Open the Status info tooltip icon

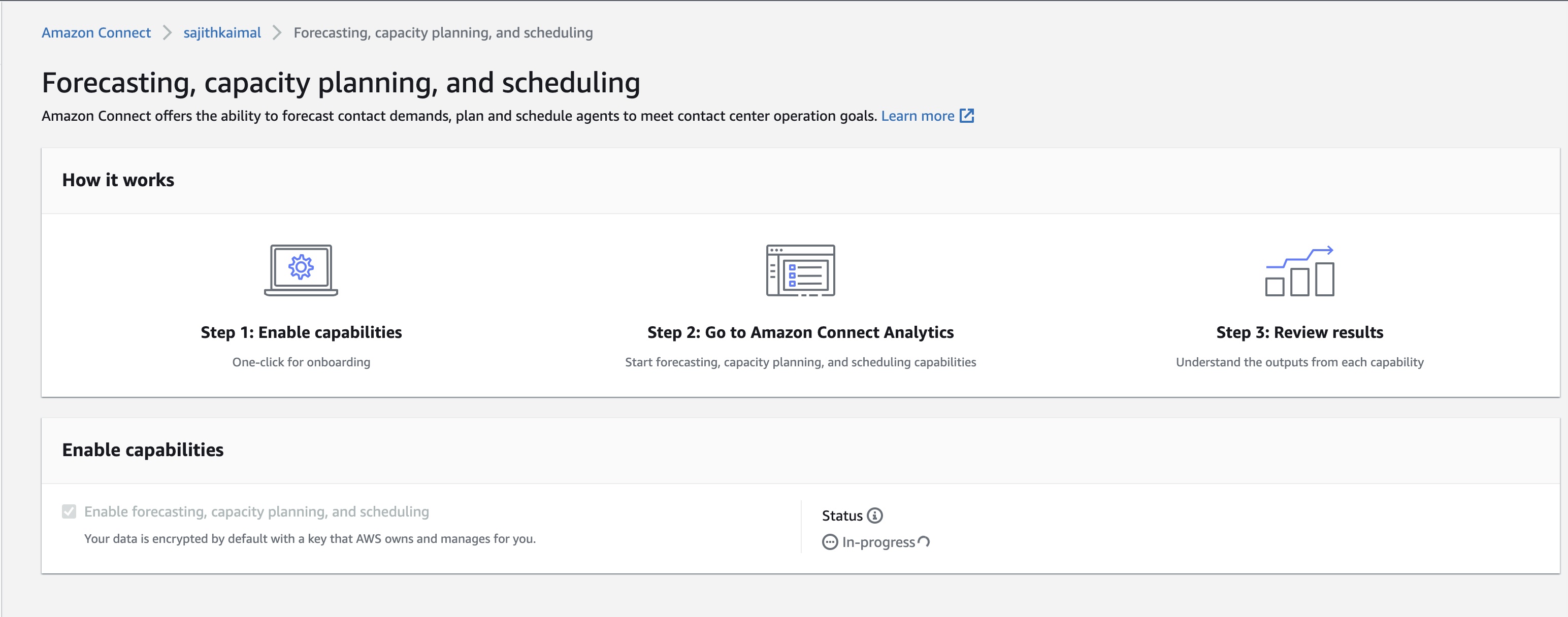tap(875, 516)
